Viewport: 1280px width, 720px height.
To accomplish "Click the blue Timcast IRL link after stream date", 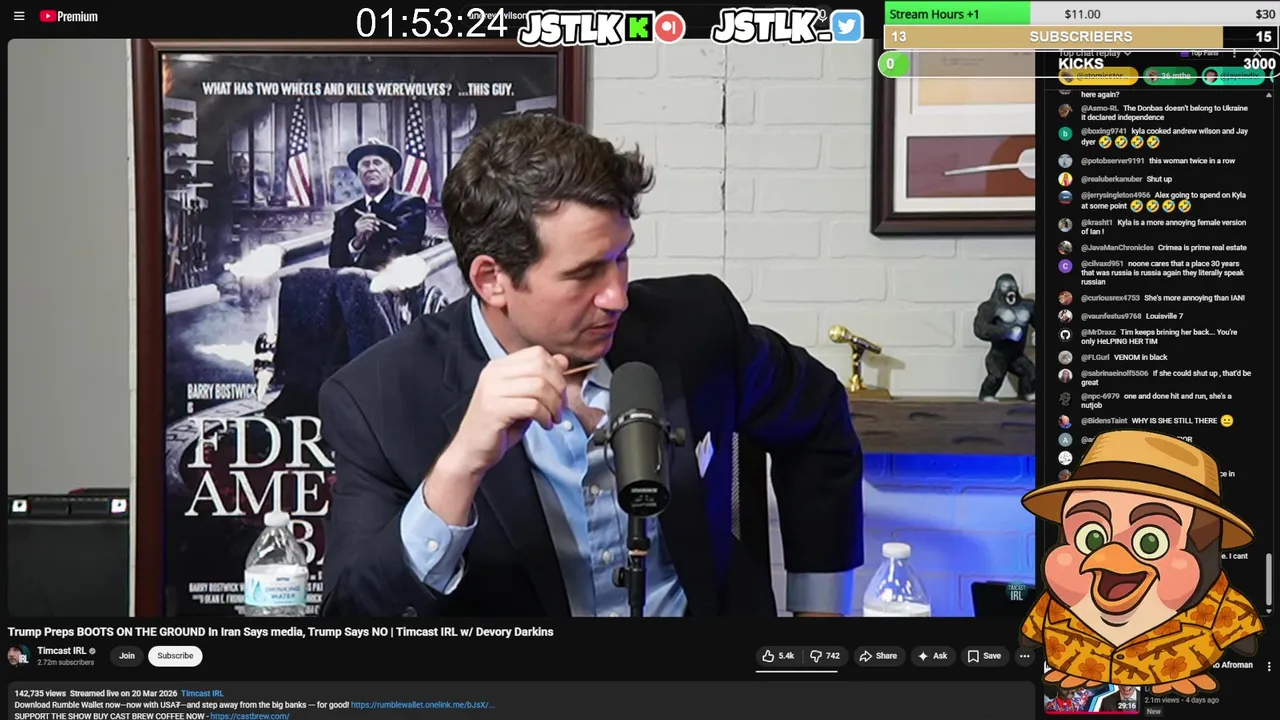I will pyautogui.click(x=202, y=693).
